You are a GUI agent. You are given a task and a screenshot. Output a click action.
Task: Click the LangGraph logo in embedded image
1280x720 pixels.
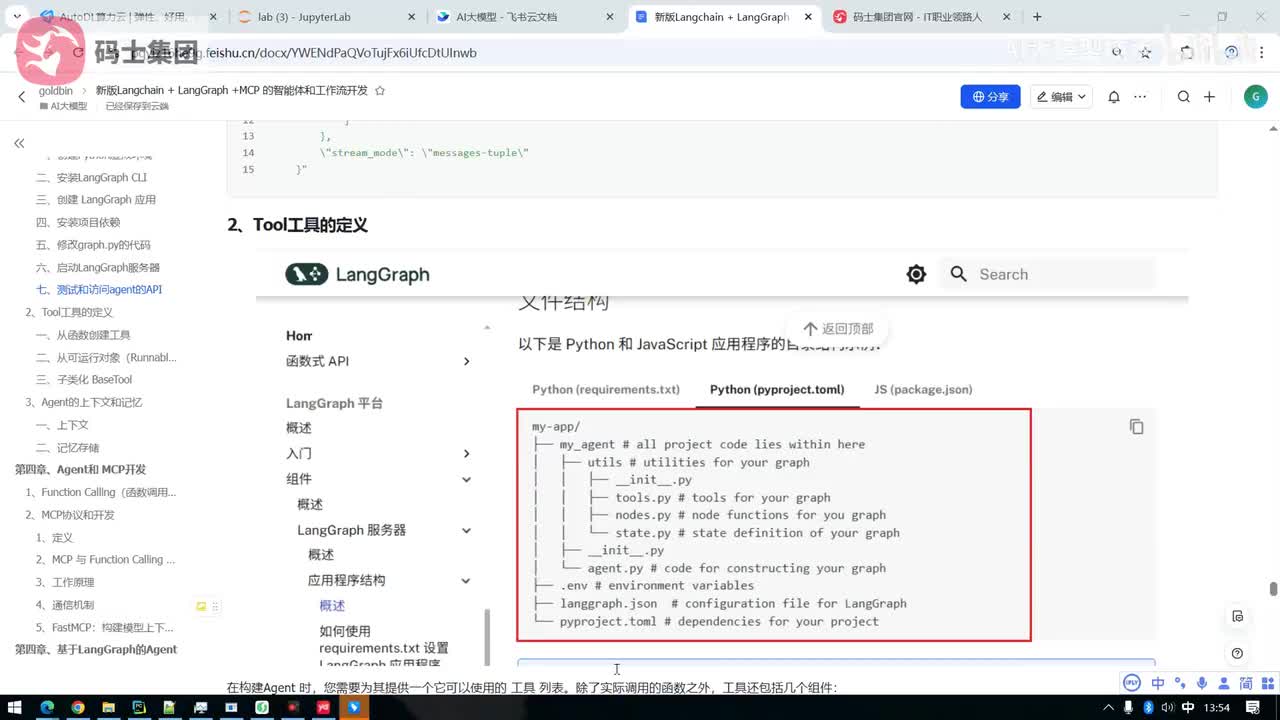(357, 274)
